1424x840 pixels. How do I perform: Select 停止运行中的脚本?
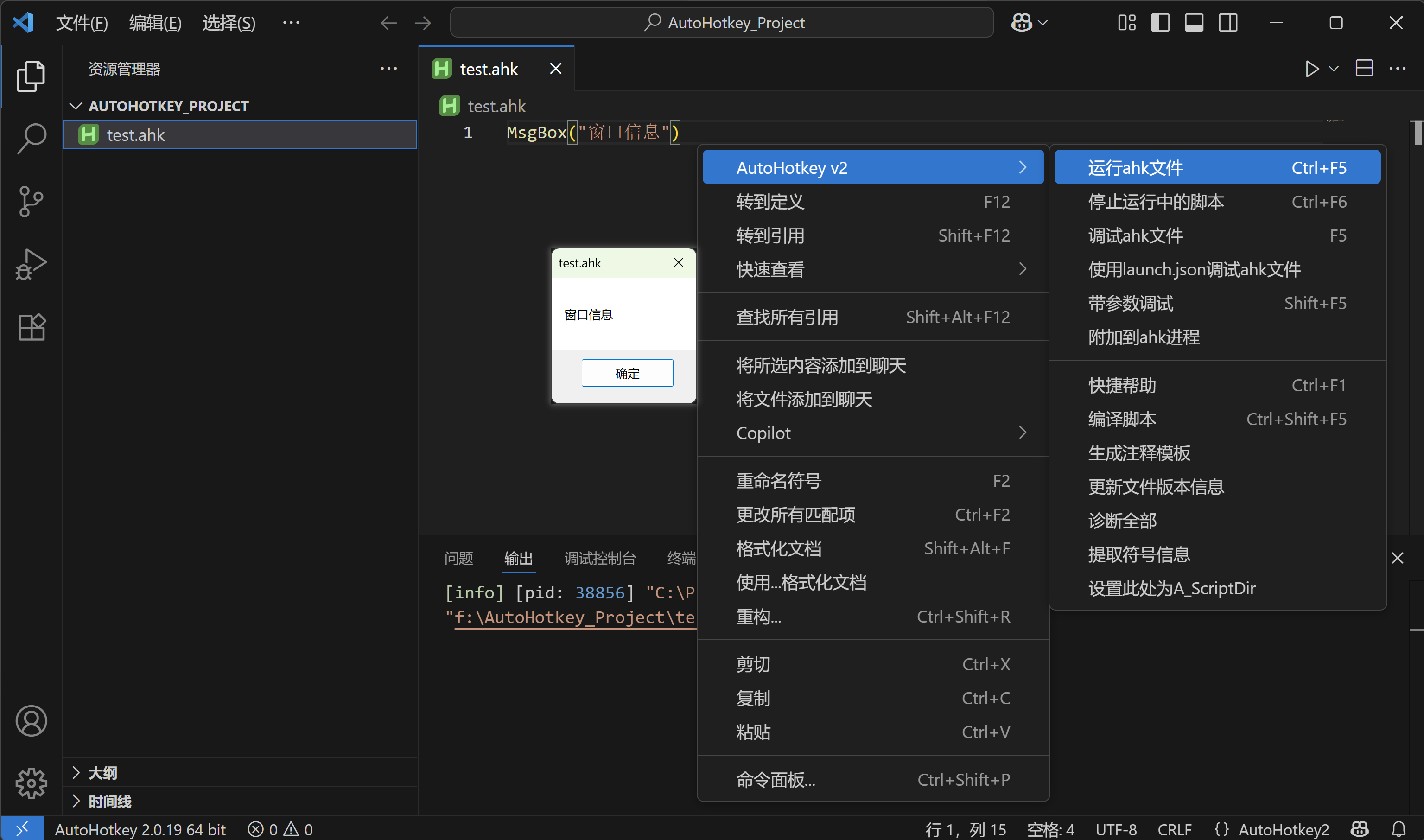coord(1217,202)
